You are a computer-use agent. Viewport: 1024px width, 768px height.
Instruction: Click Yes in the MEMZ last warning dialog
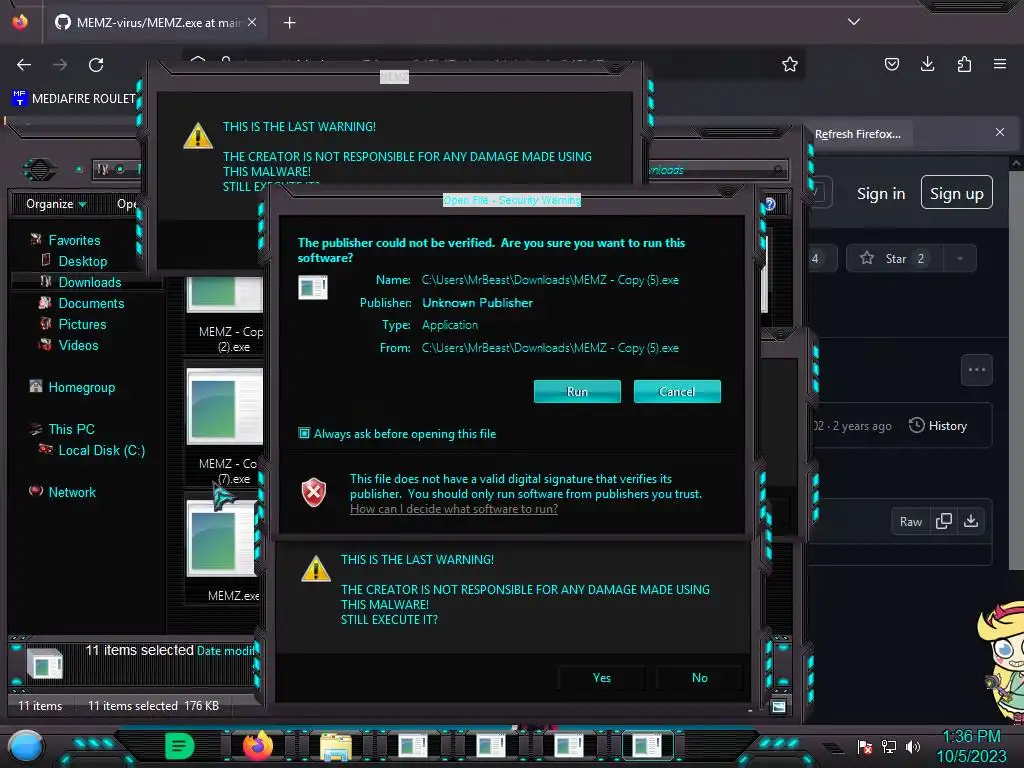click(601, 678)
